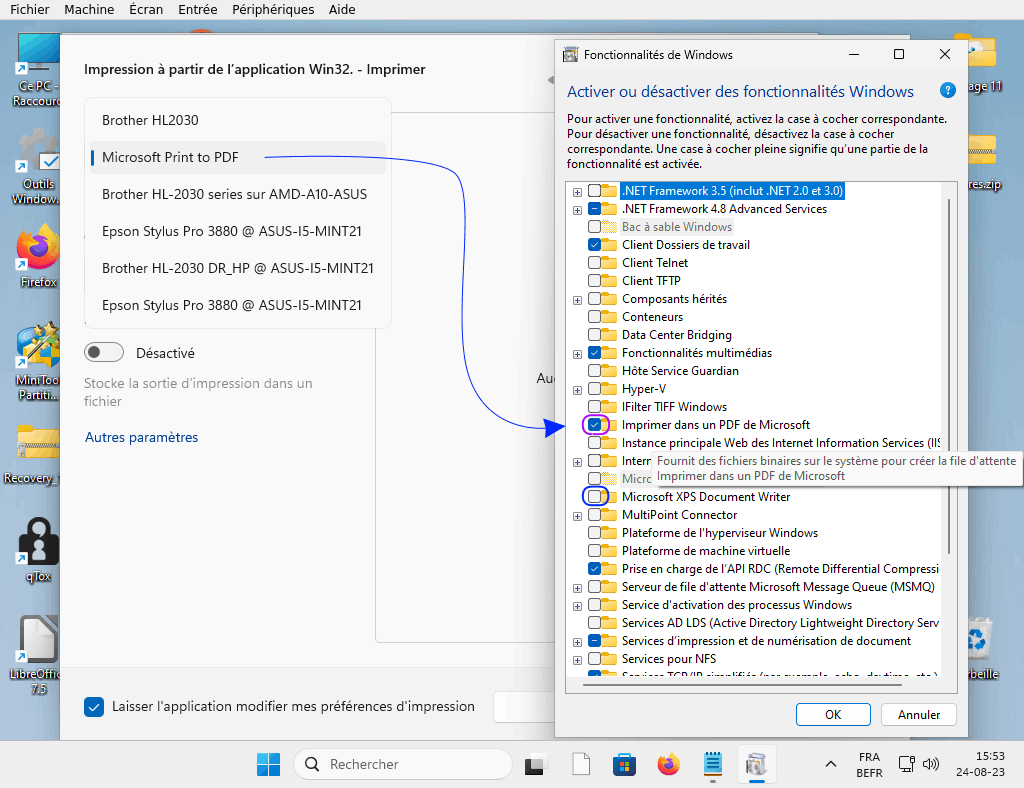
Task: Select the Brother HL2030 printer
Action: [238, 120]
